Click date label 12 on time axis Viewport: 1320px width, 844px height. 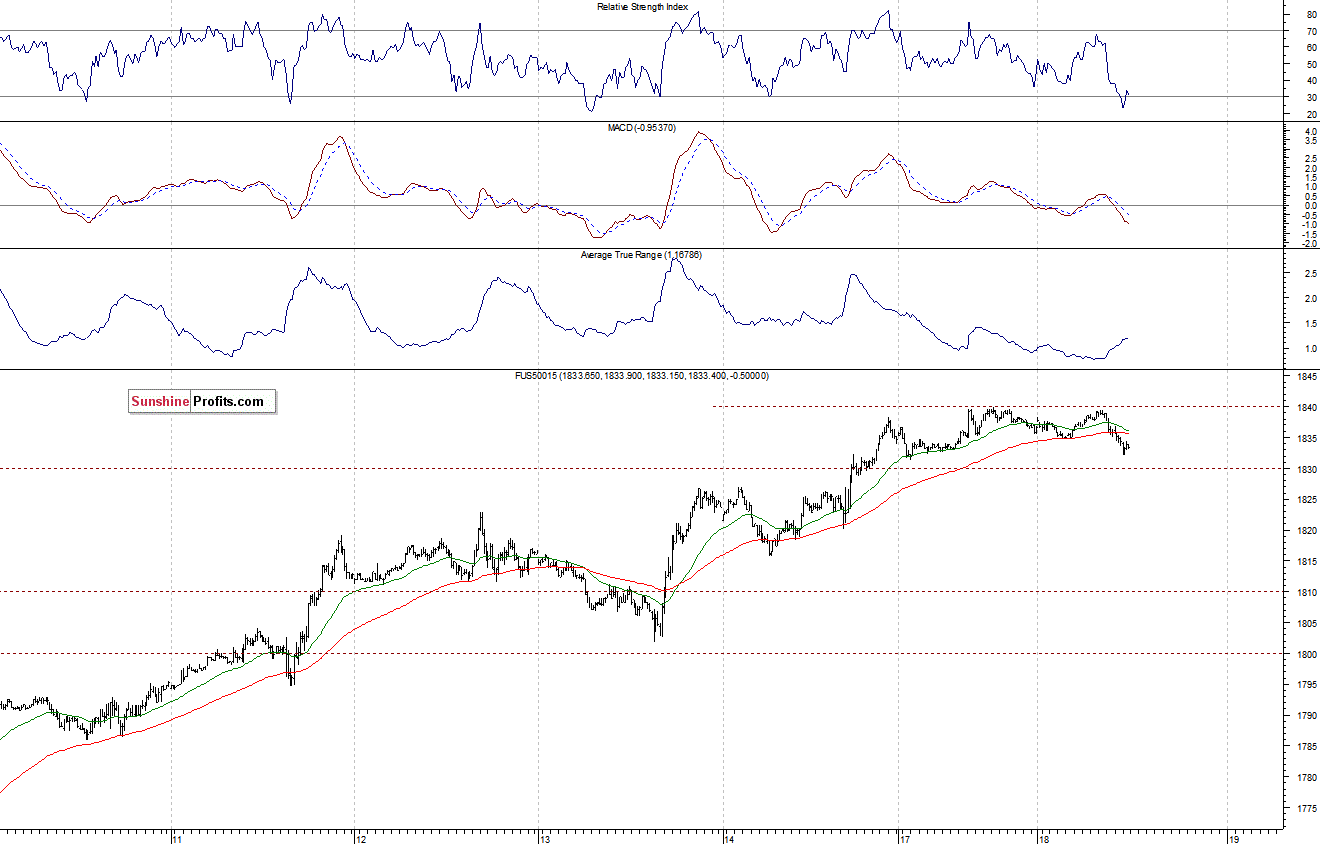pyautogui.click(x=362, y=838)
